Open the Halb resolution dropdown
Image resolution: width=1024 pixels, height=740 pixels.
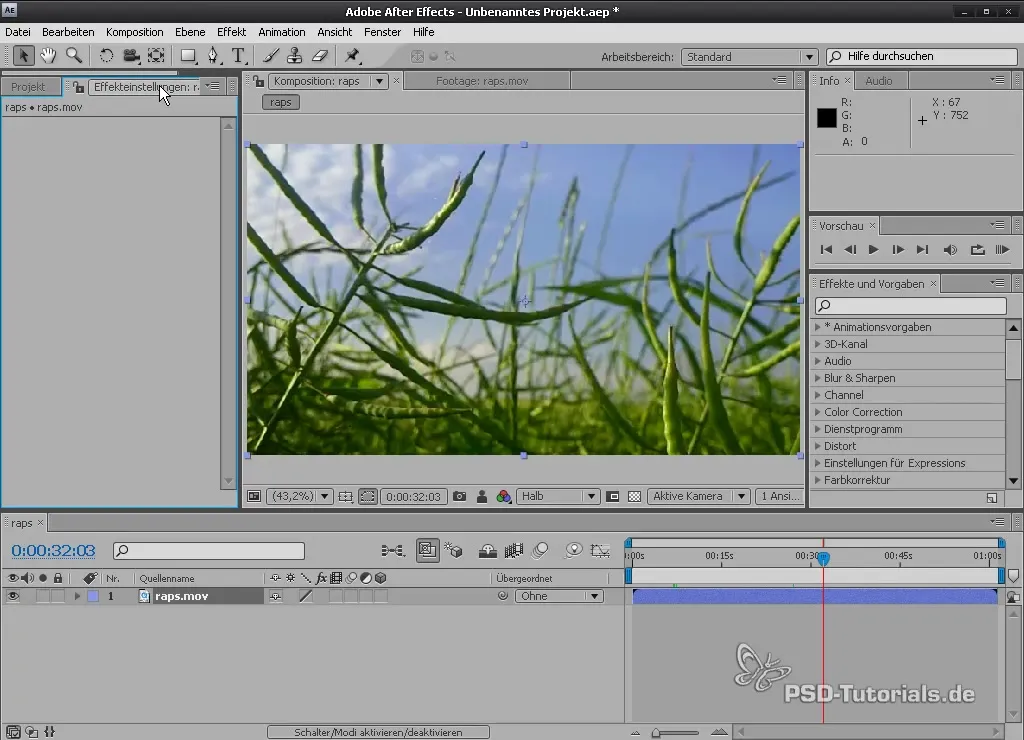click(x=558, y=496)
